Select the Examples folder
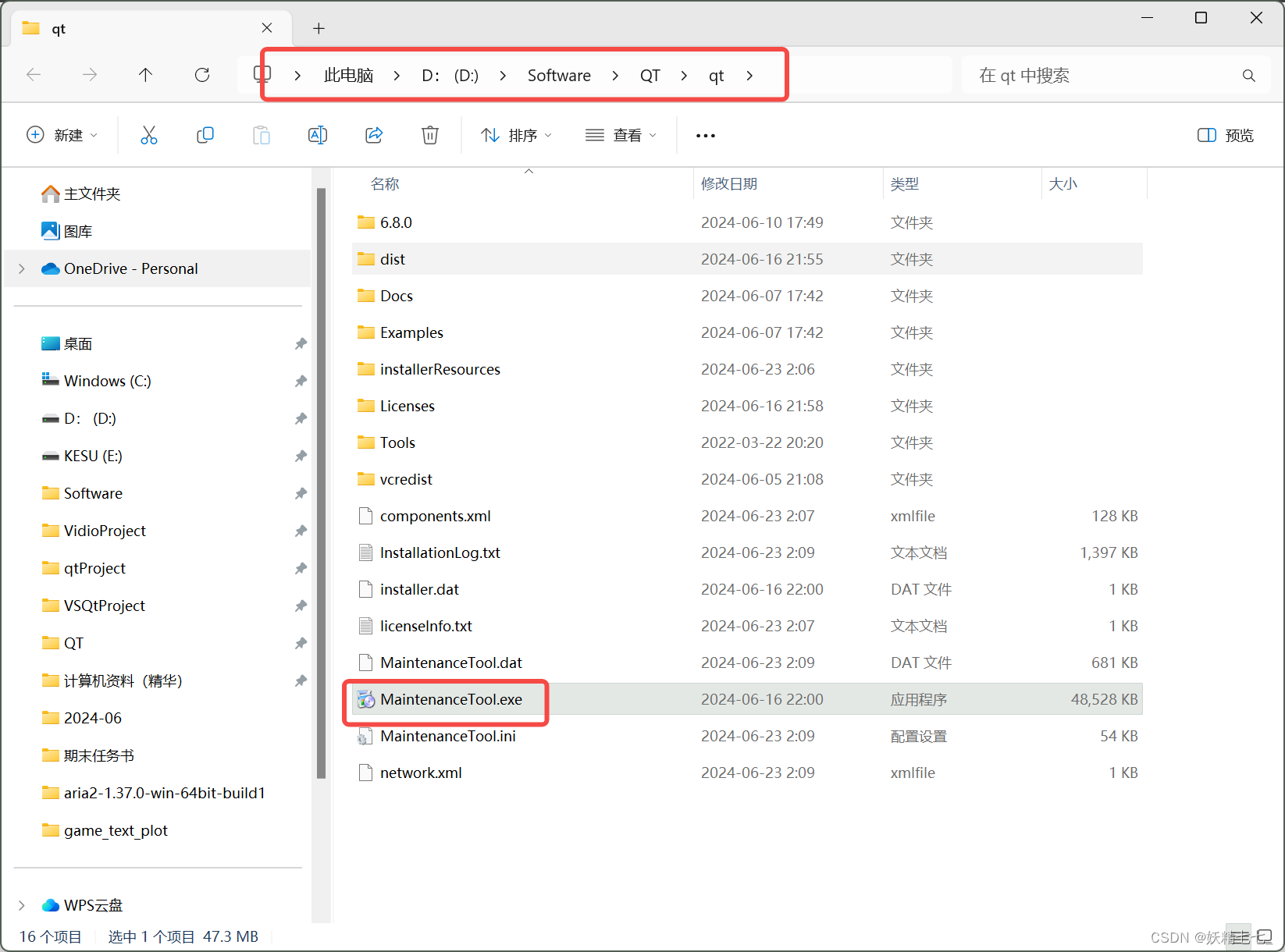The height and width of the screenshot is (952, 1285). pyautogui.click(x=747, y=332)
